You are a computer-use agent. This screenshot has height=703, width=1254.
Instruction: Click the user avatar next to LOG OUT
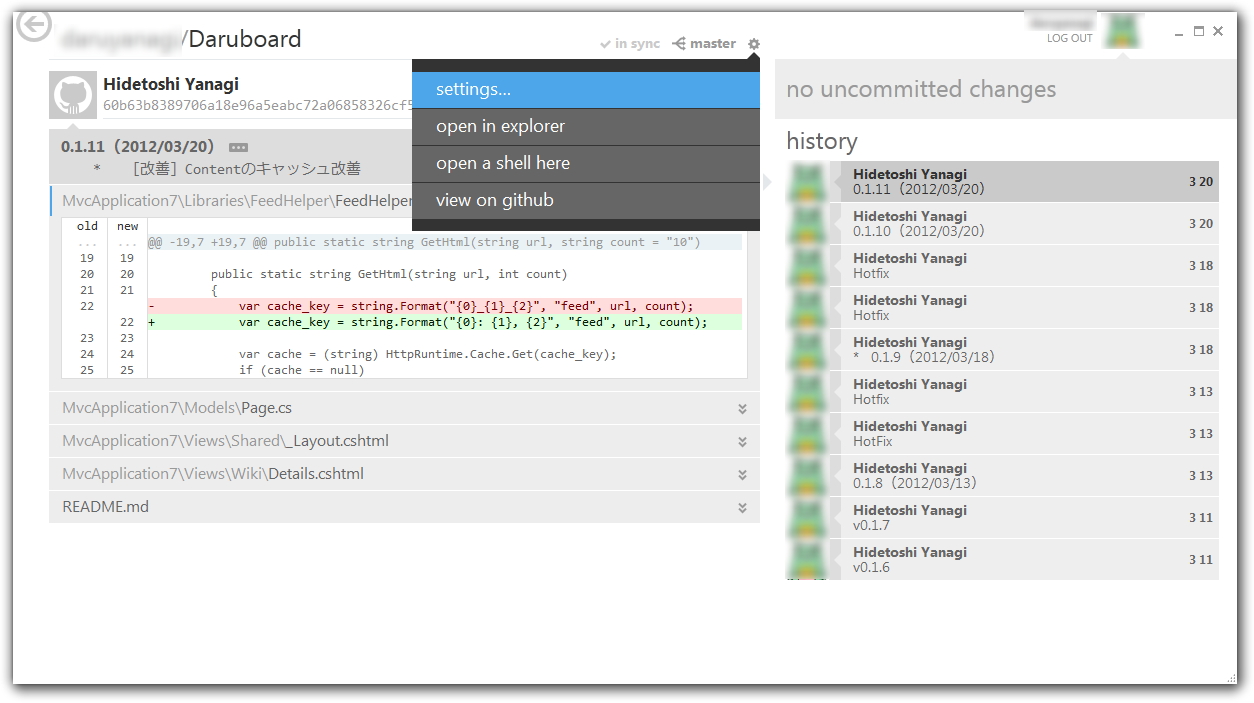(x=1122, y=31)
